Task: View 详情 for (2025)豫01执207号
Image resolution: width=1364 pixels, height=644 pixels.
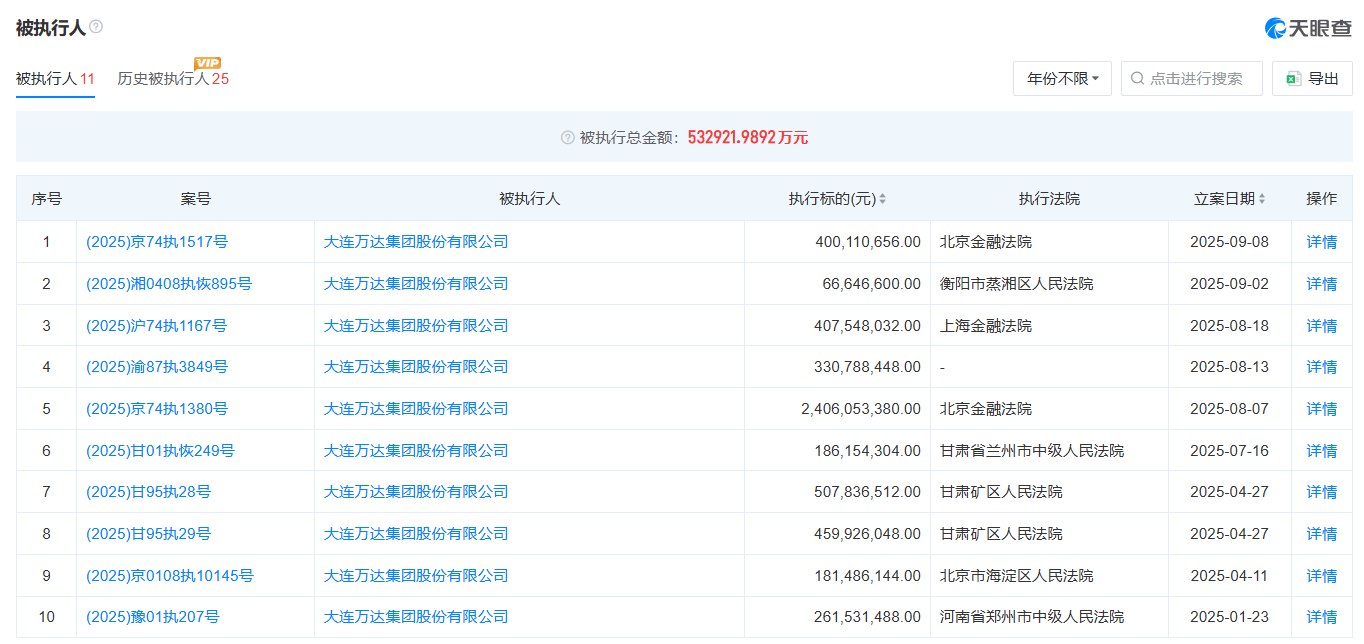Action: (x=1321, y=617)
